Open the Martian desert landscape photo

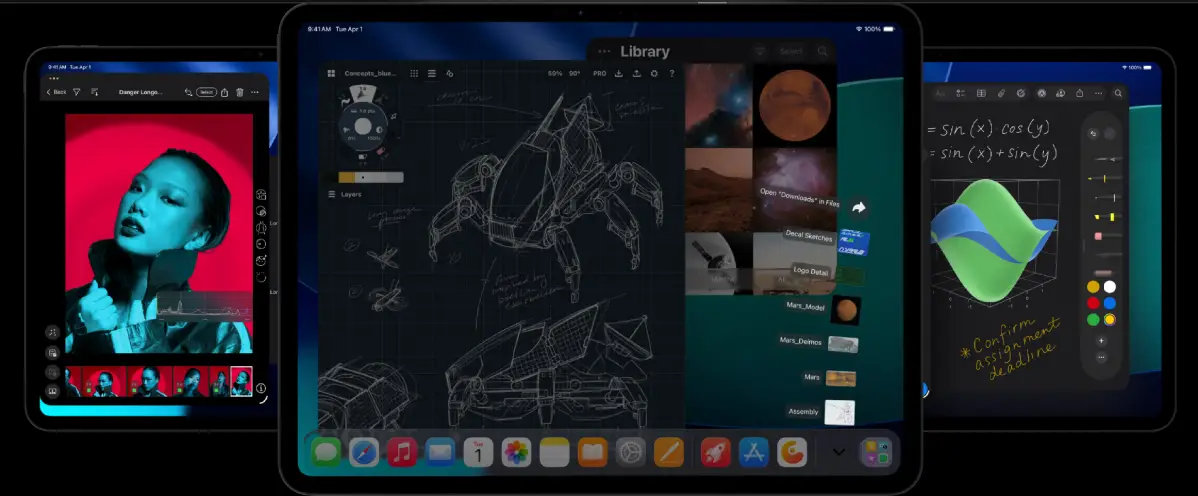click(x=719, y=190)
